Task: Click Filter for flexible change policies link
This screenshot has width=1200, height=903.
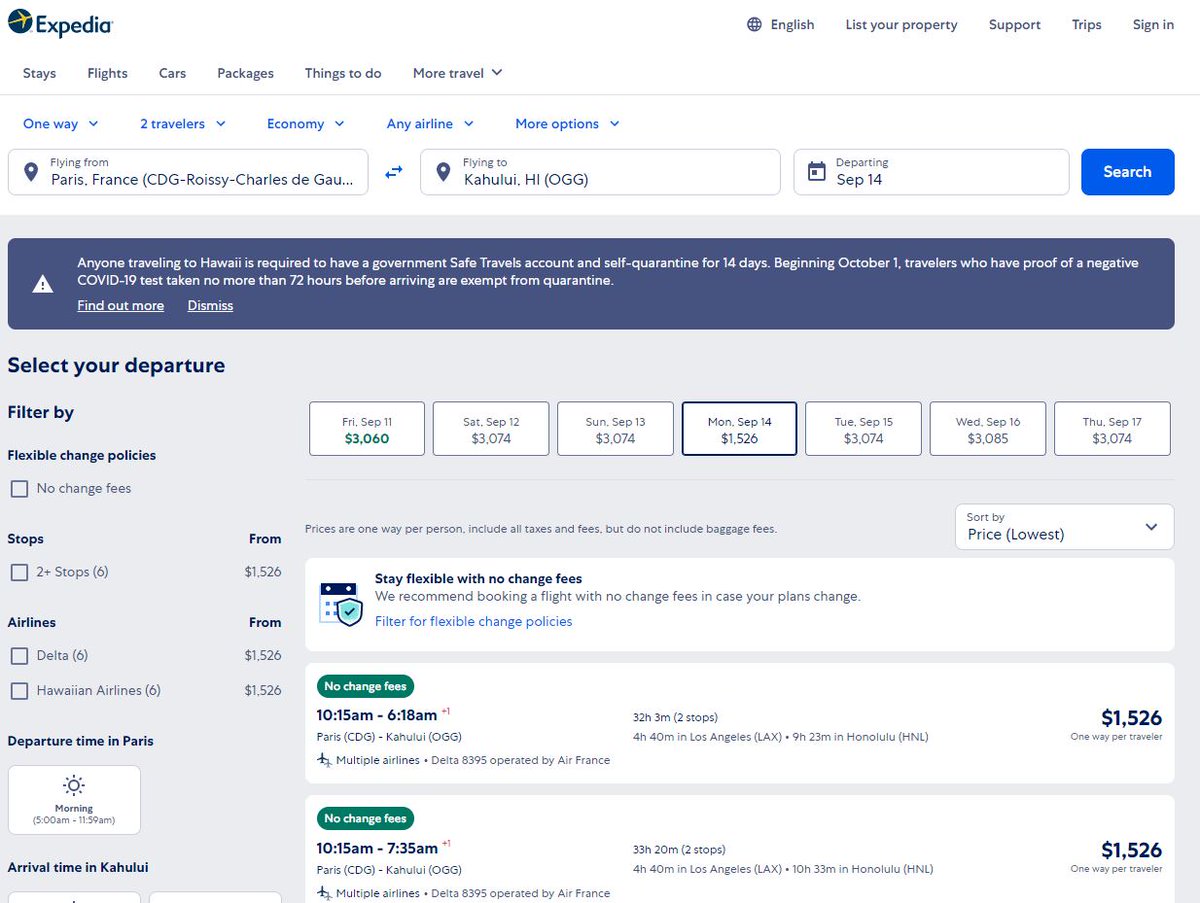Action: point(473,622)
